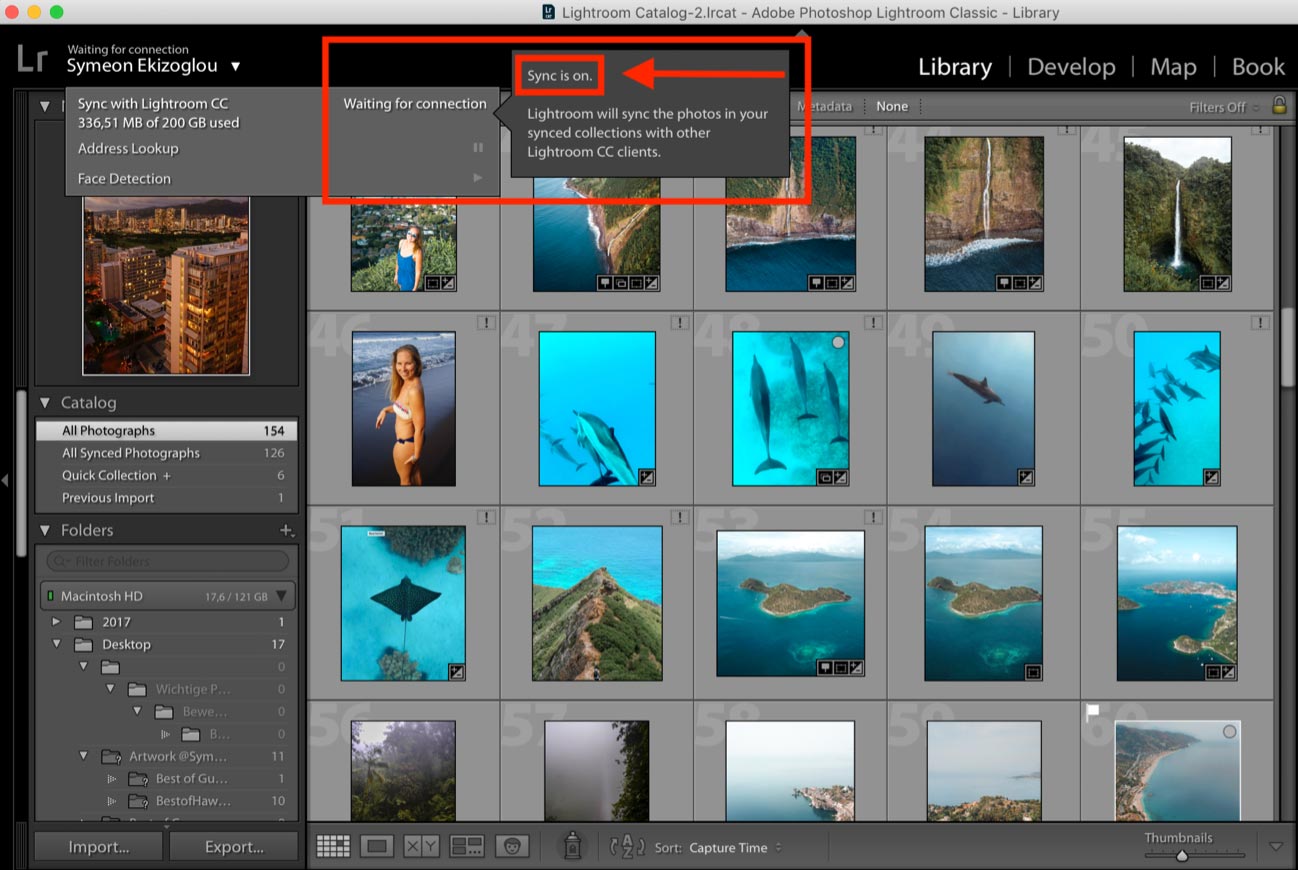Click the Face Detection entry

coord(124,178)
